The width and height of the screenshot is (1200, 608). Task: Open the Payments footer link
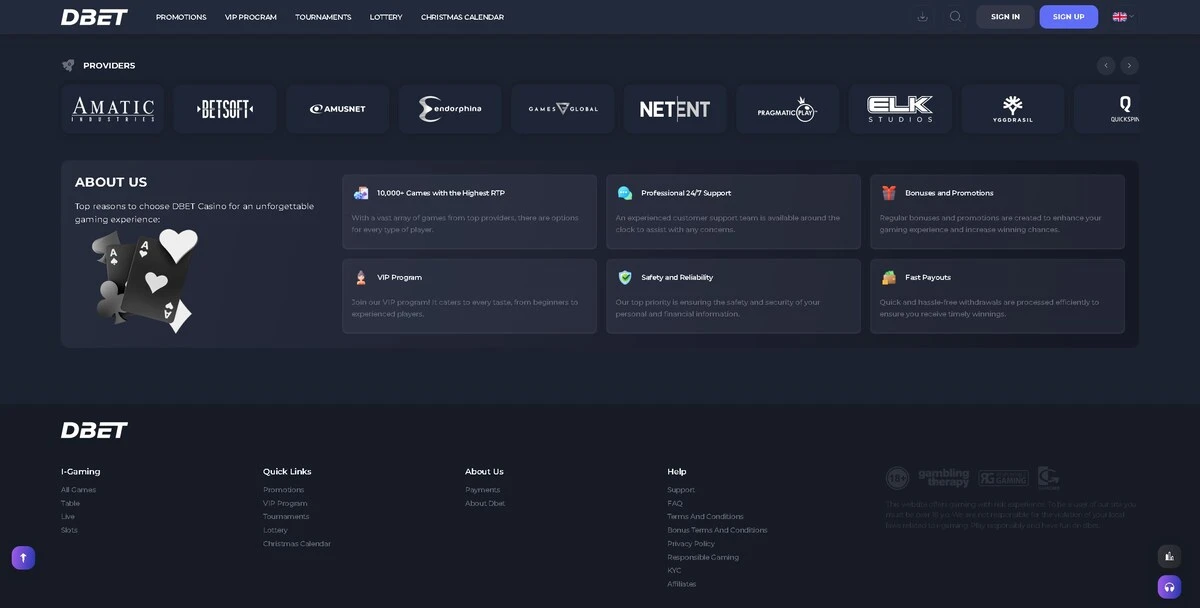482,490
